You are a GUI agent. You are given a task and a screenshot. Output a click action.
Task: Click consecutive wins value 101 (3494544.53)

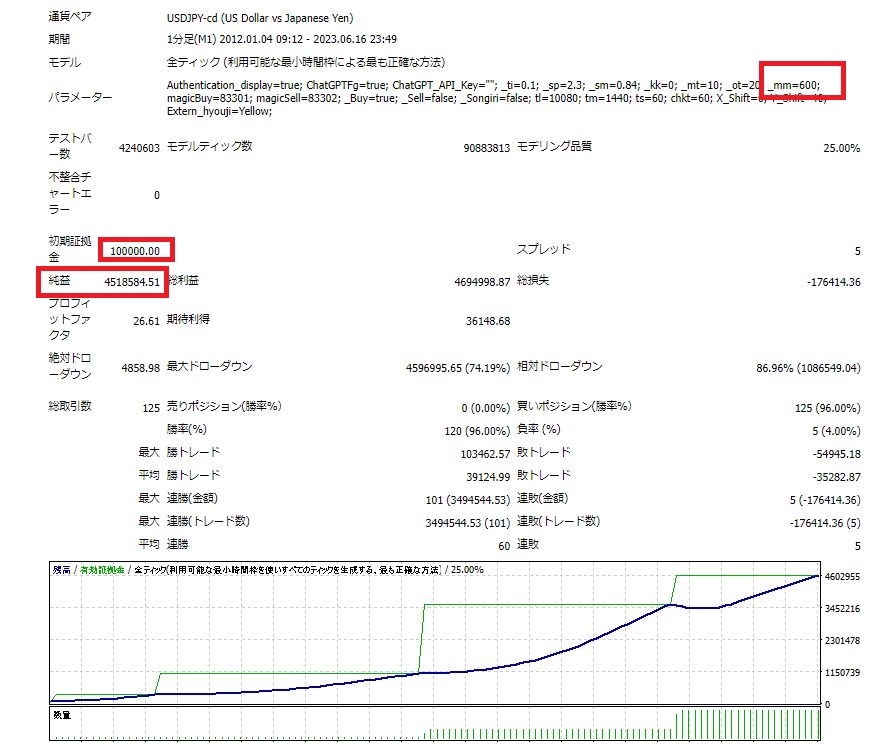point(468,500)
